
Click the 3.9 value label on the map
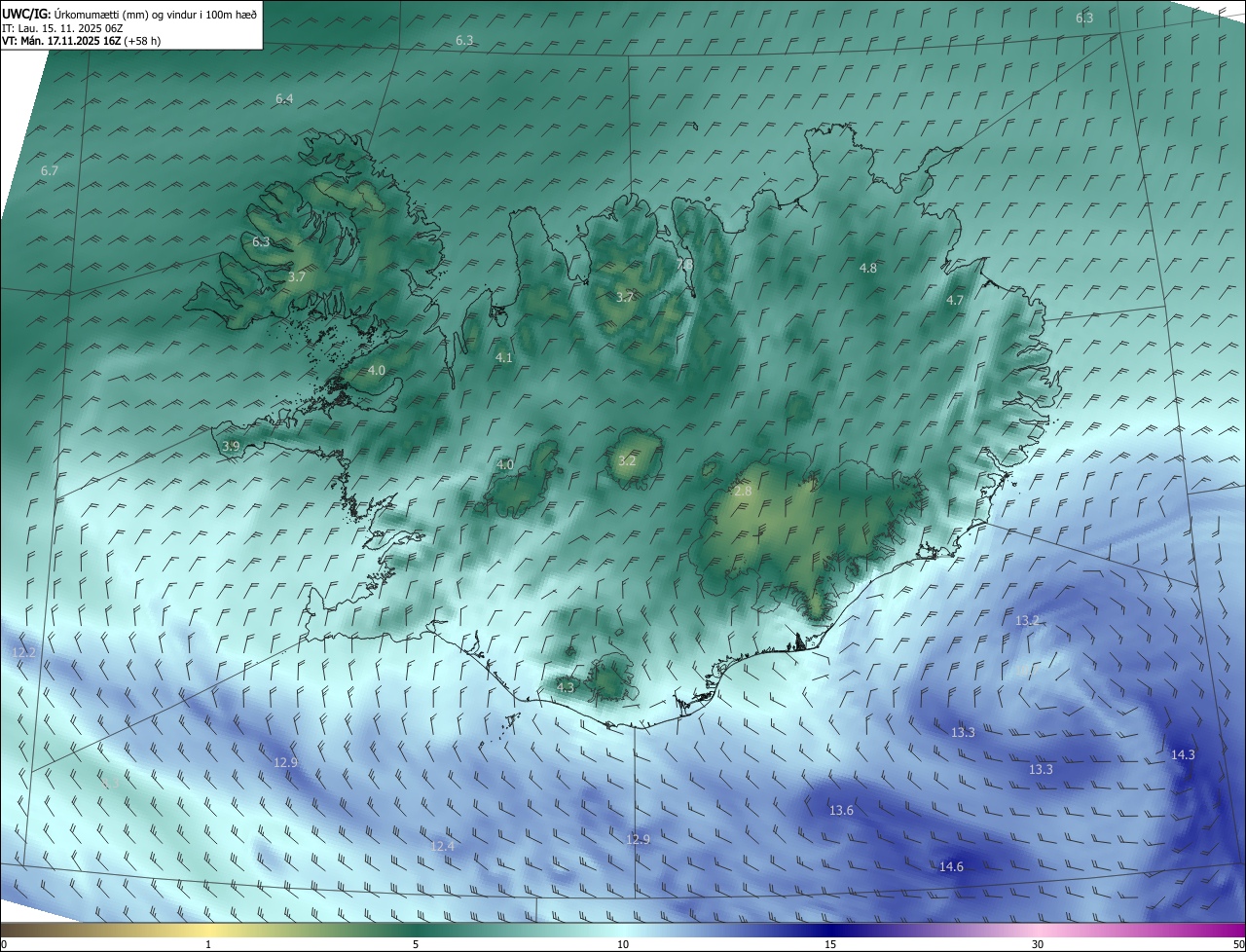(231, 446)
